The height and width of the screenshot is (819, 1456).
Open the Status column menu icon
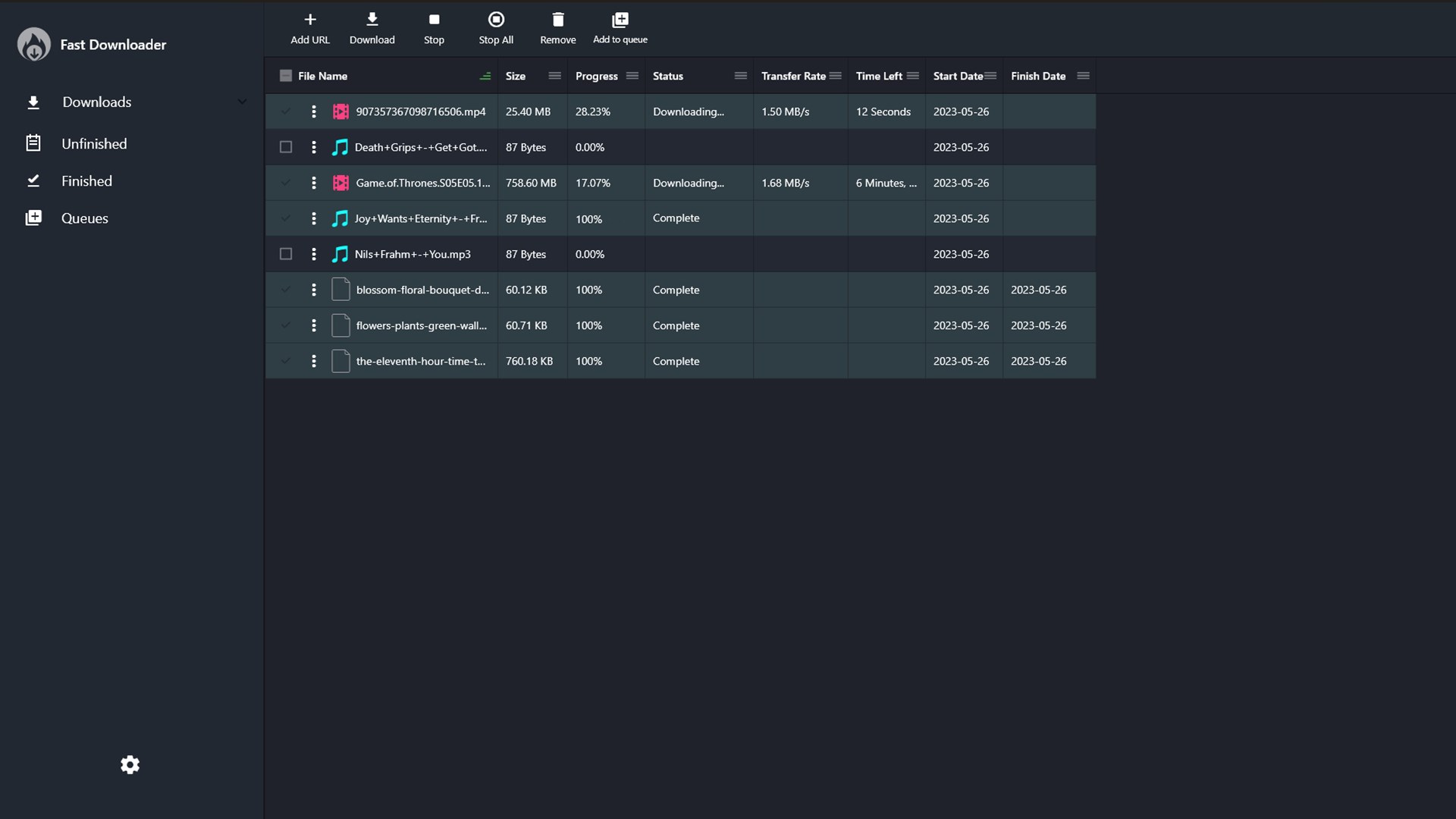click(x=740, y=76)
